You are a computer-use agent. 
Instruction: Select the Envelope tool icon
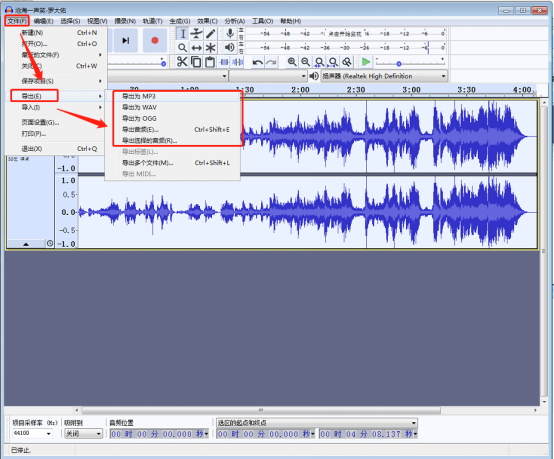coord(196,34)
